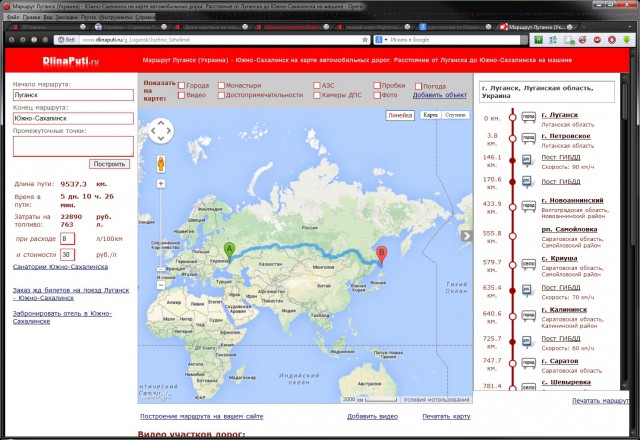Image resolution: width=640 pixels, height=440 pixels.
Task: Click the Конец маршрута input field
Action: click(x=73, y=118)
